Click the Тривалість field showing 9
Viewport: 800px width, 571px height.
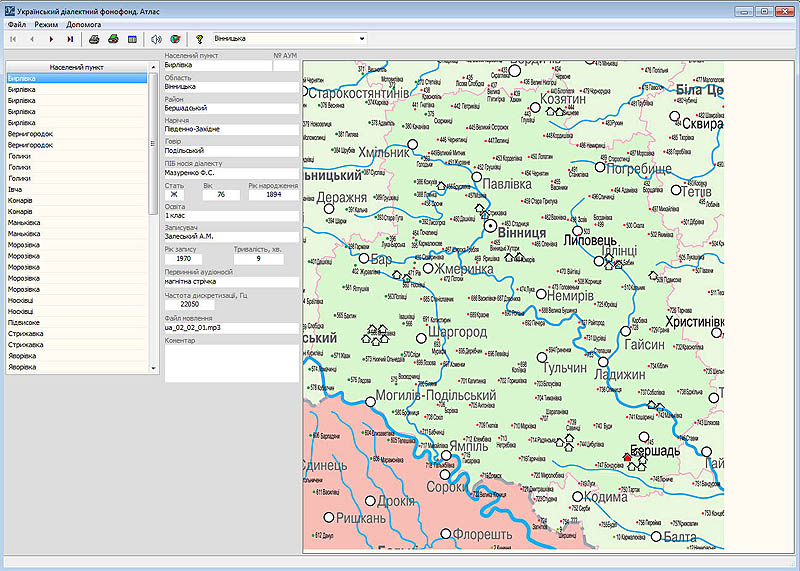pos(258,259)
